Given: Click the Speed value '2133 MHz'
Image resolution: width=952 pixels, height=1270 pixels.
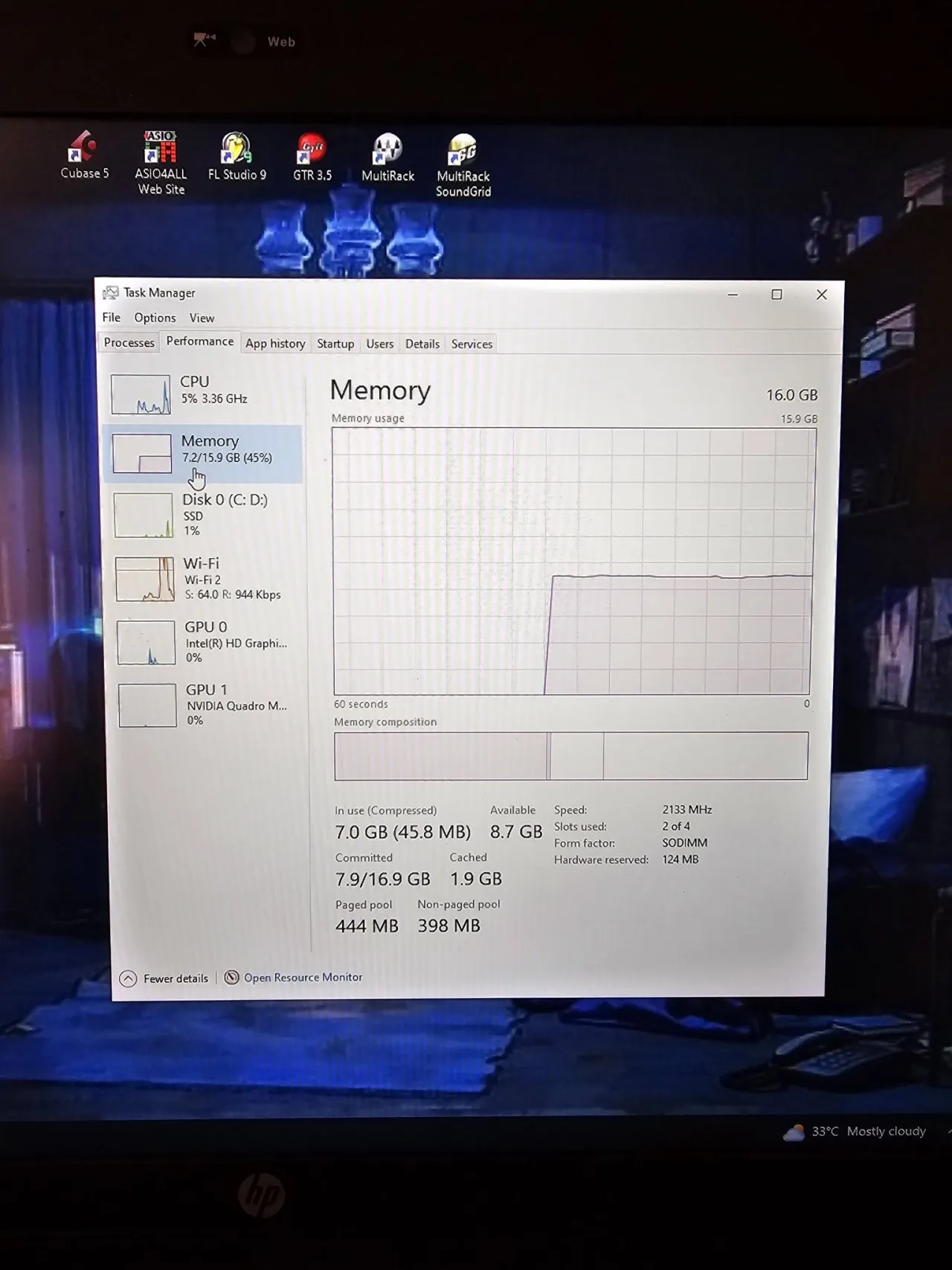Looking at the screenshot, I should (687, 809).
